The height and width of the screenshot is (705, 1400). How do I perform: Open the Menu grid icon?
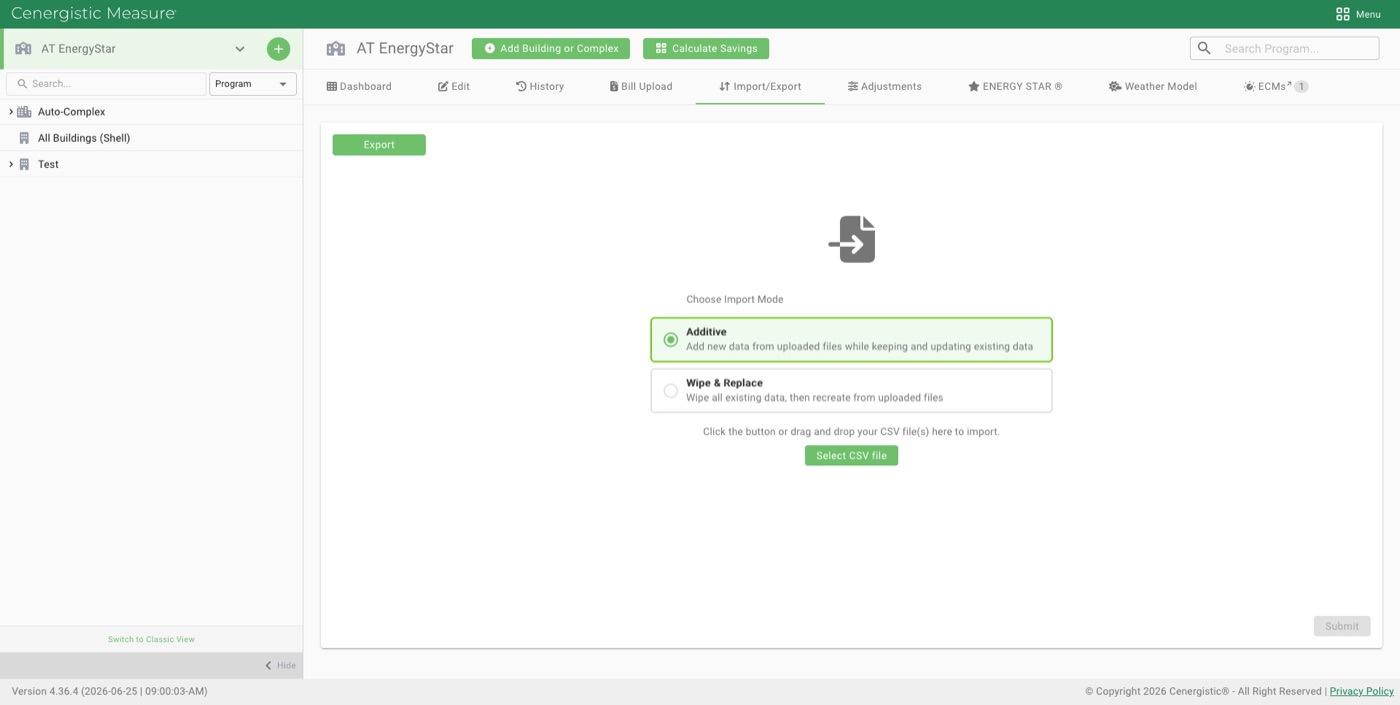click(x=1343, y=14)
